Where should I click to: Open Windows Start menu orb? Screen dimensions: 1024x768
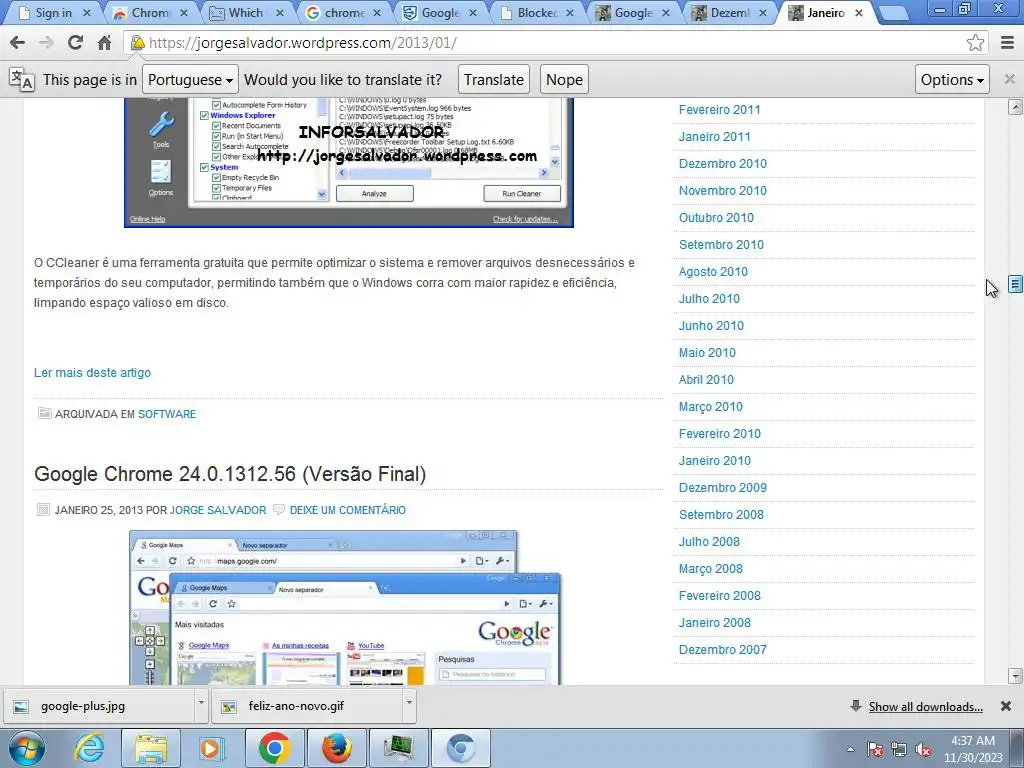click(27, 748)
